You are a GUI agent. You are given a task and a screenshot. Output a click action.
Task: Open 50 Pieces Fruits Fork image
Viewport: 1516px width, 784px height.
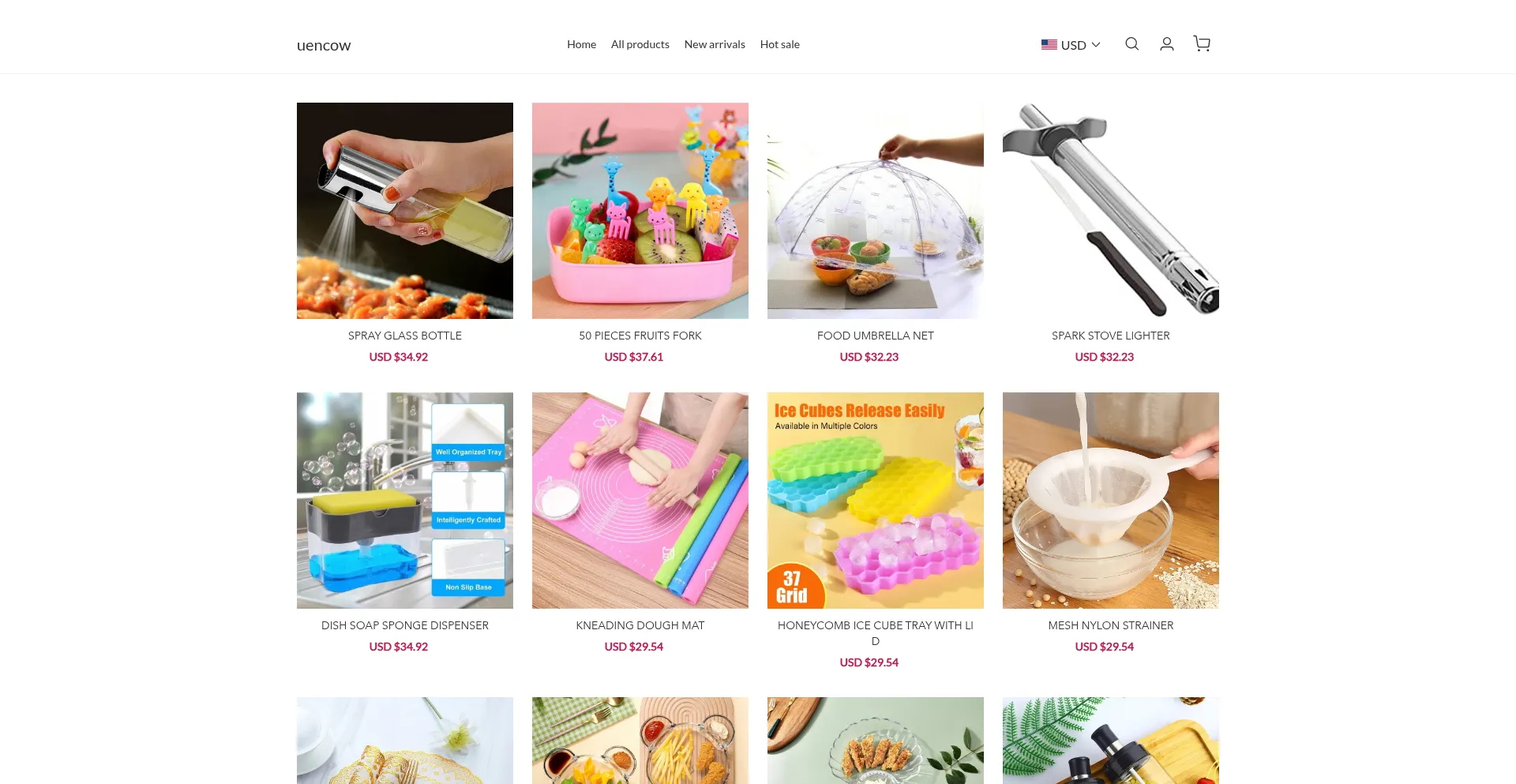point(640,211)
